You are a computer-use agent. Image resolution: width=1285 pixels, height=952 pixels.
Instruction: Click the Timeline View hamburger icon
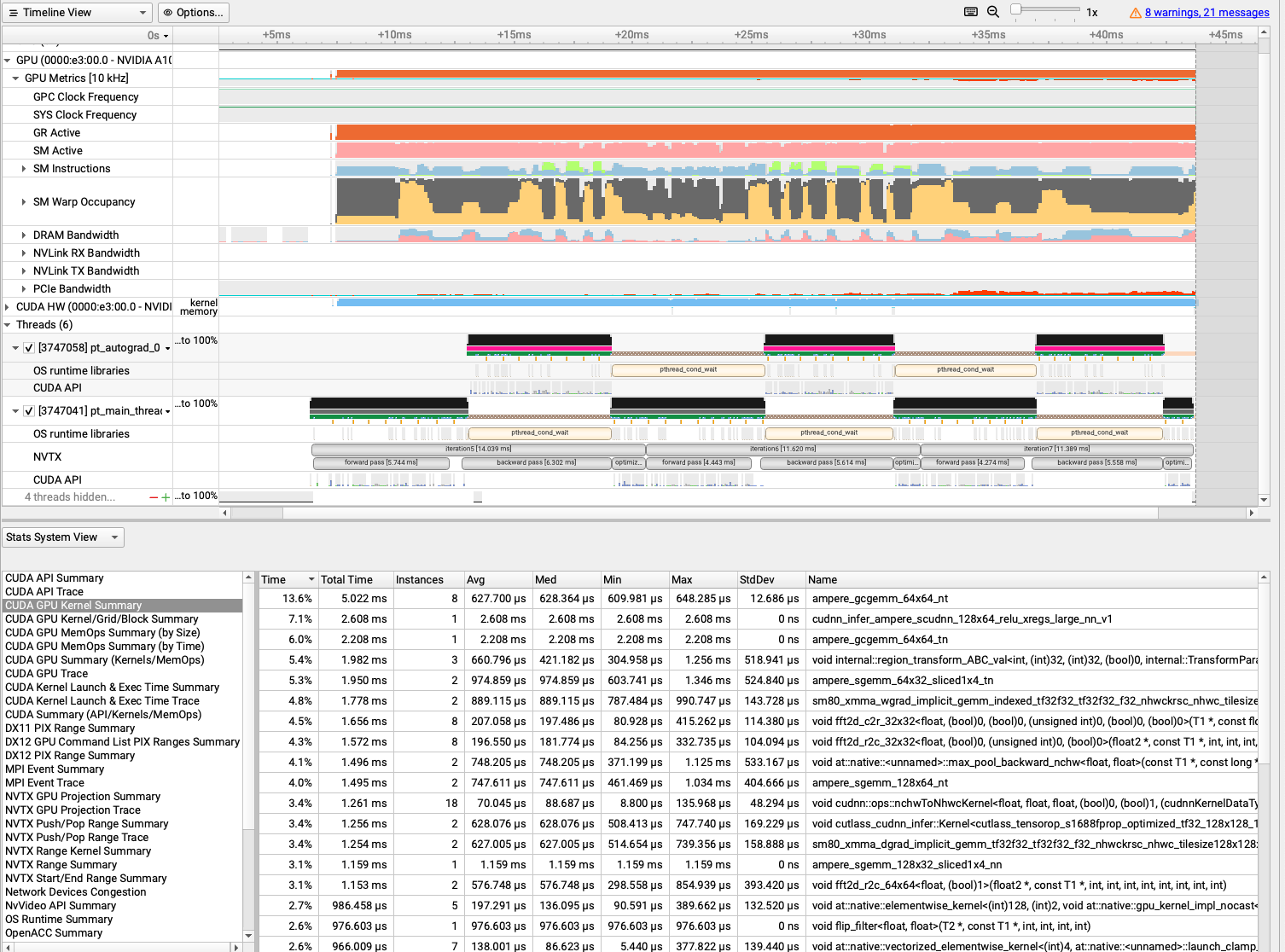13,13
